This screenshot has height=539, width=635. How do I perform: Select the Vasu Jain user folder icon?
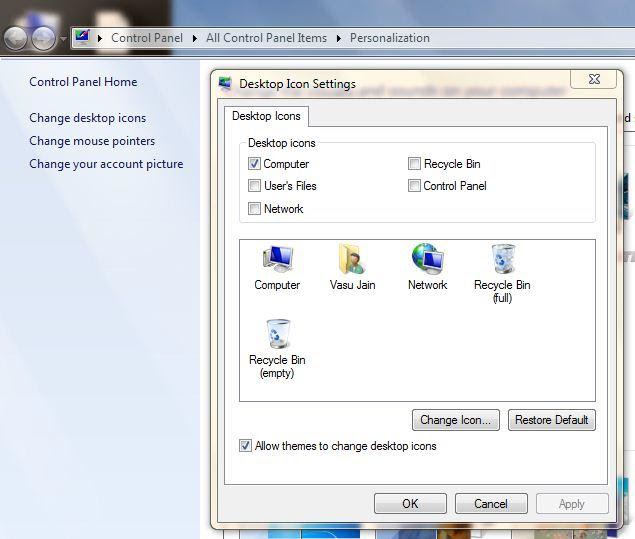352,267
